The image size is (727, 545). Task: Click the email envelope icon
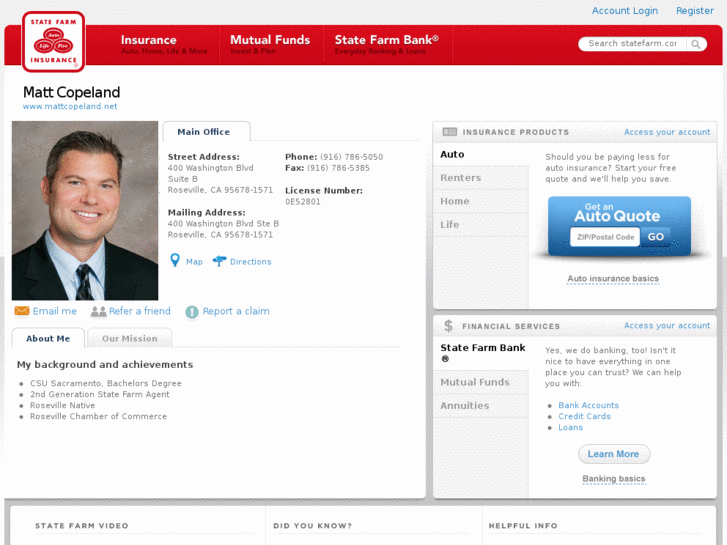(22, 311)
